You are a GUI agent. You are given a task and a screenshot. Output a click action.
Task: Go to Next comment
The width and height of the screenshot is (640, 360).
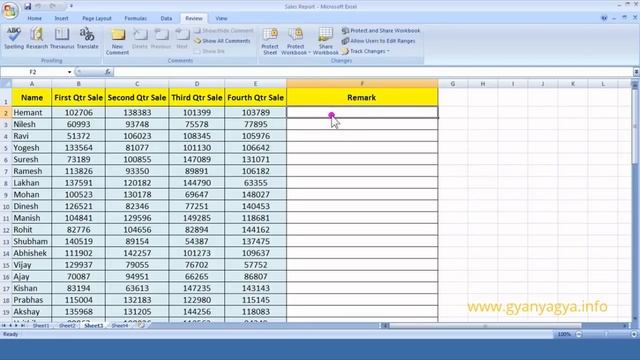182,39
